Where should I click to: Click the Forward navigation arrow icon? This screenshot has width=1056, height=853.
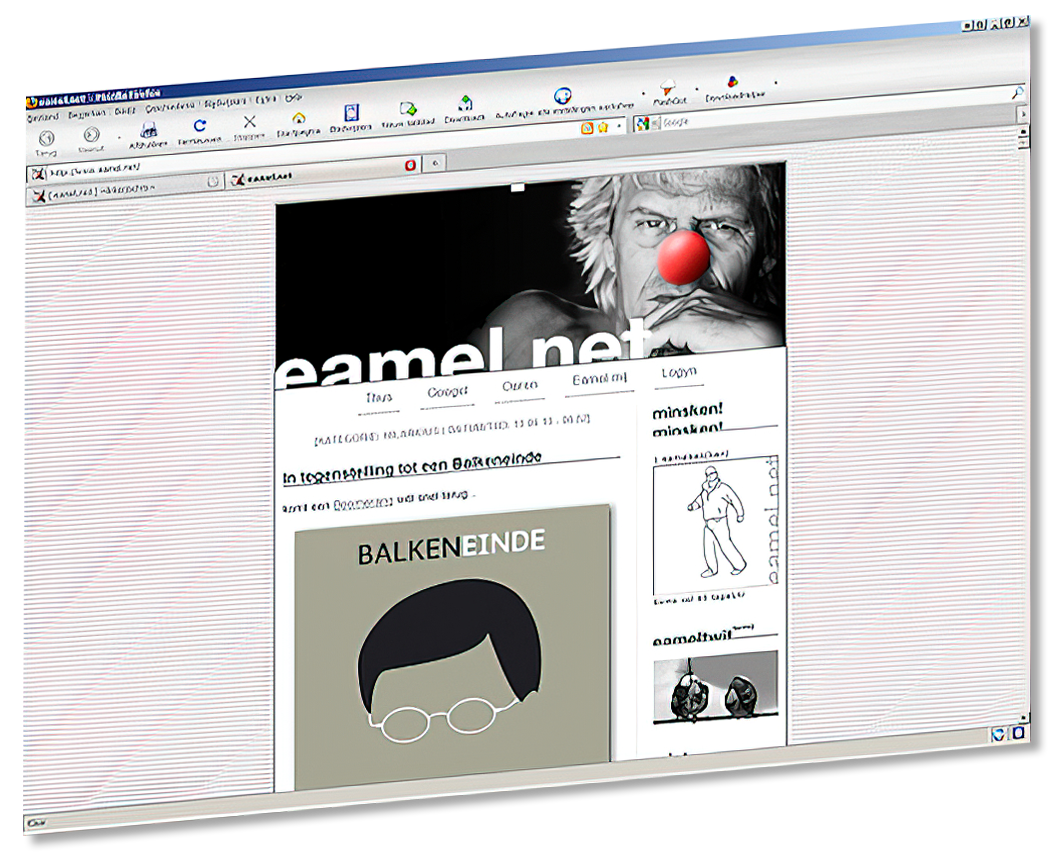(91, 135)
